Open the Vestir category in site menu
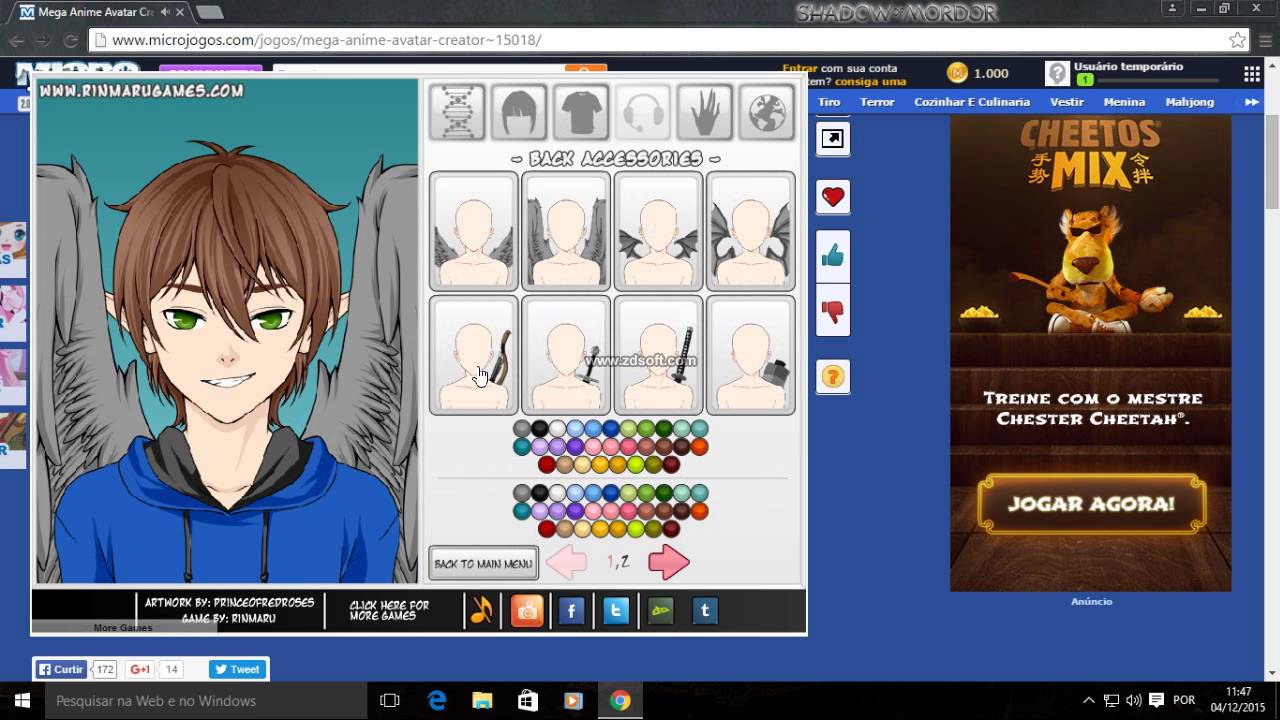 click(1067, 102)
